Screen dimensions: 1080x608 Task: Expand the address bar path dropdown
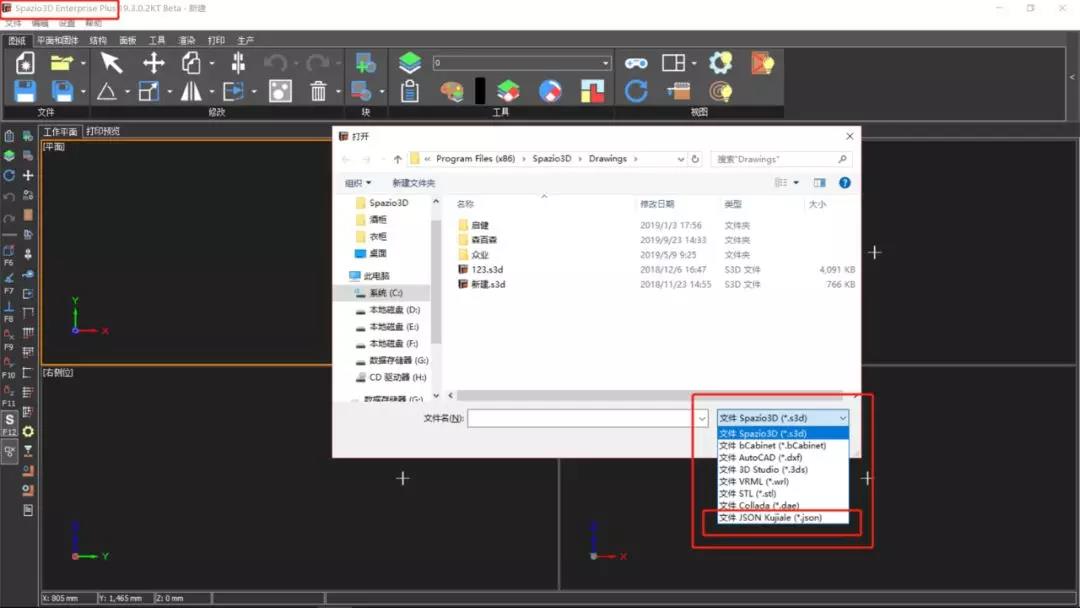pos(681,159)
